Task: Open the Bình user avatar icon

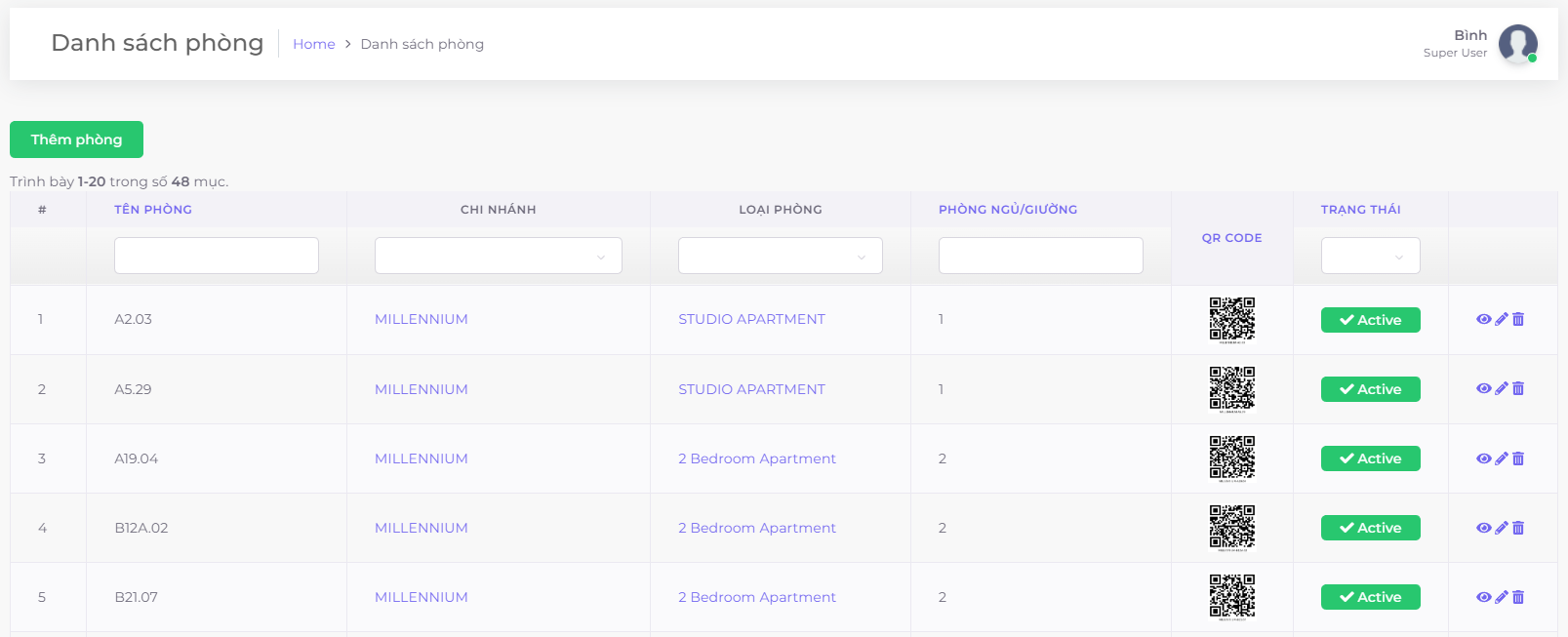Action: coord(1517,44)
